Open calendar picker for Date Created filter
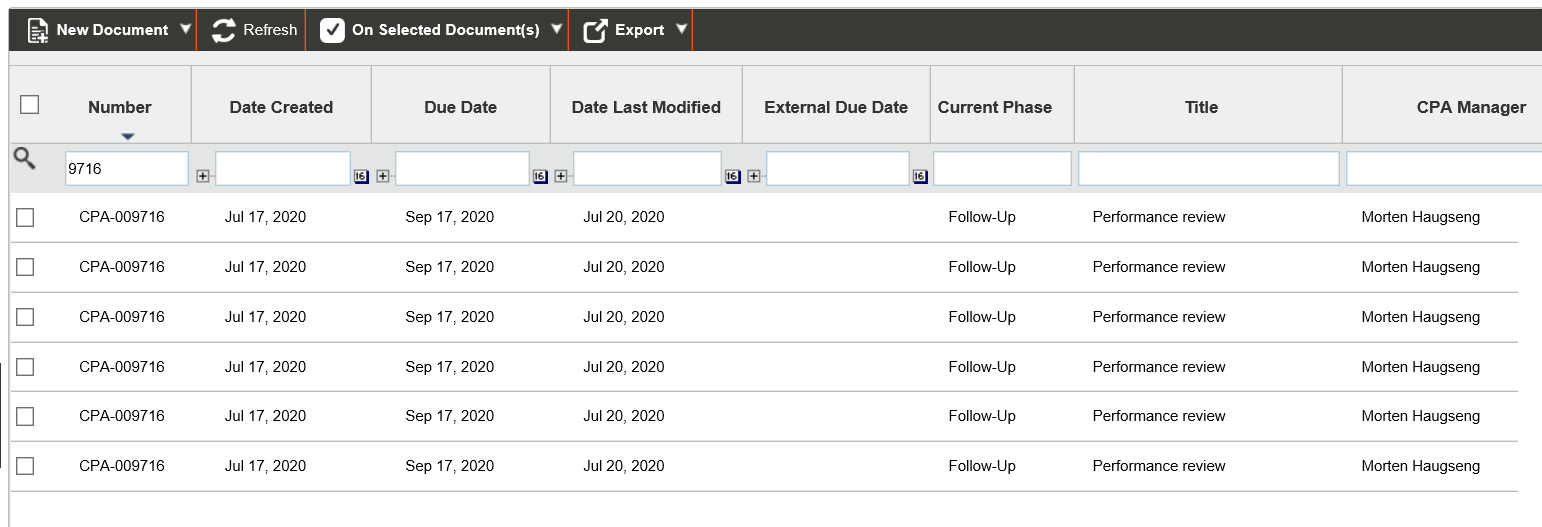This screenshot has height=527, width=1542. (361, 176)
